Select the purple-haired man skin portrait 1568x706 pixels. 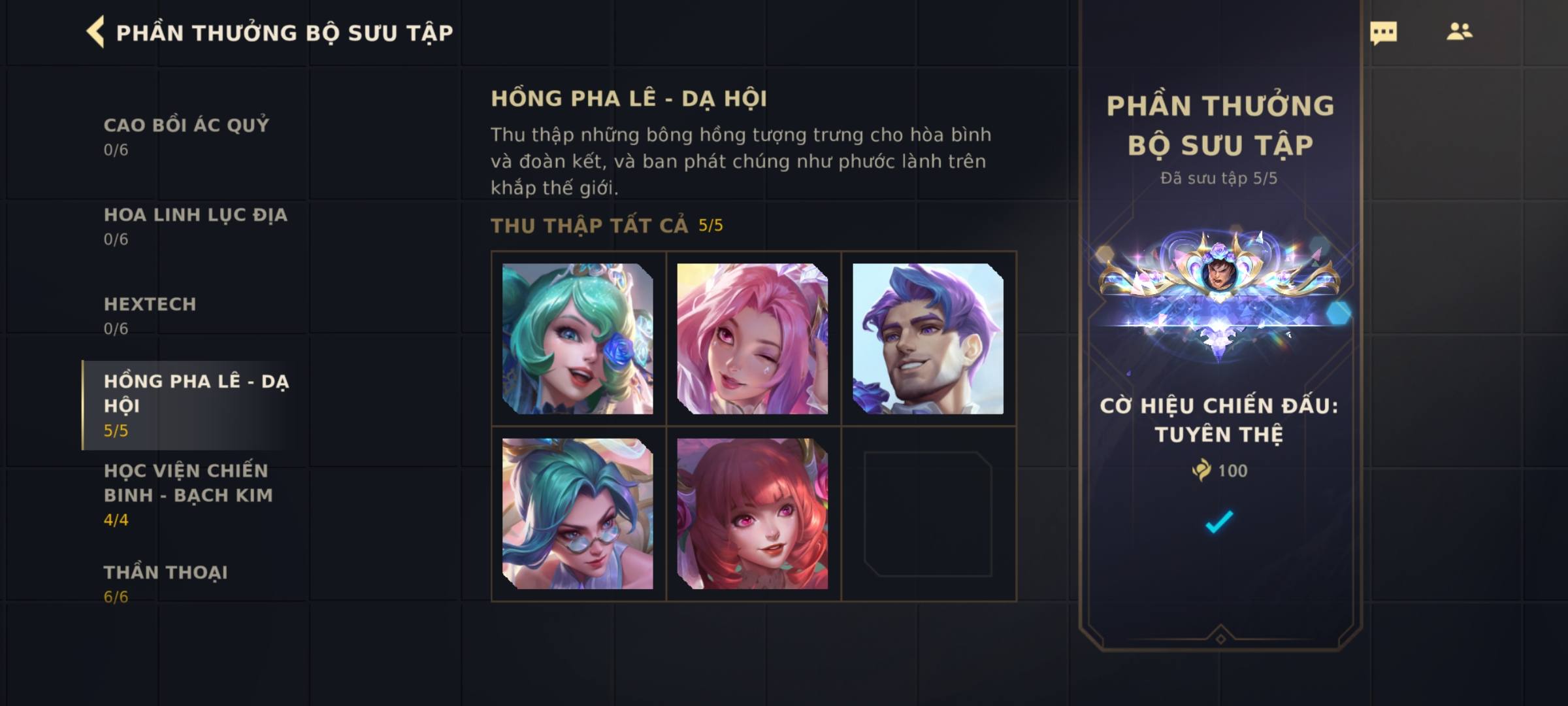(x=928, y=339)
